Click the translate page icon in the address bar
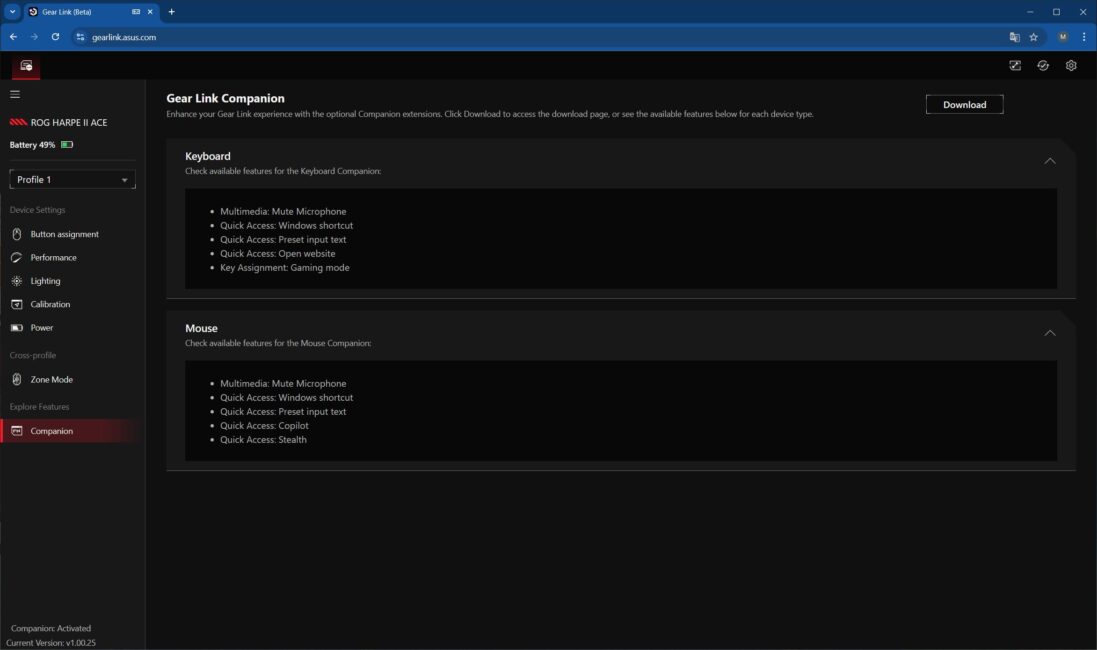1097x650 pixels. pyautogui.click(x=1014, y=37)
